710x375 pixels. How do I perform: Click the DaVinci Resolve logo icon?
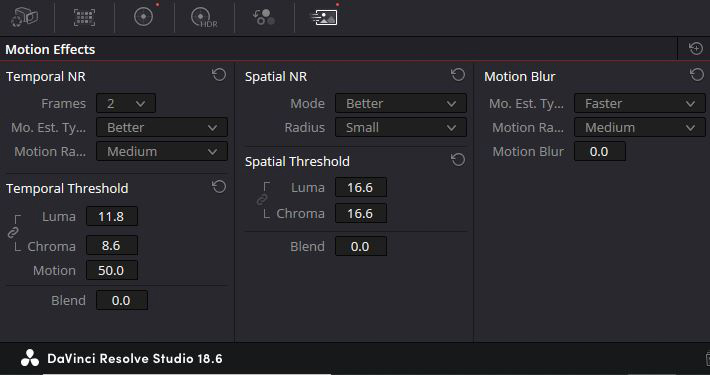(30, 358)
